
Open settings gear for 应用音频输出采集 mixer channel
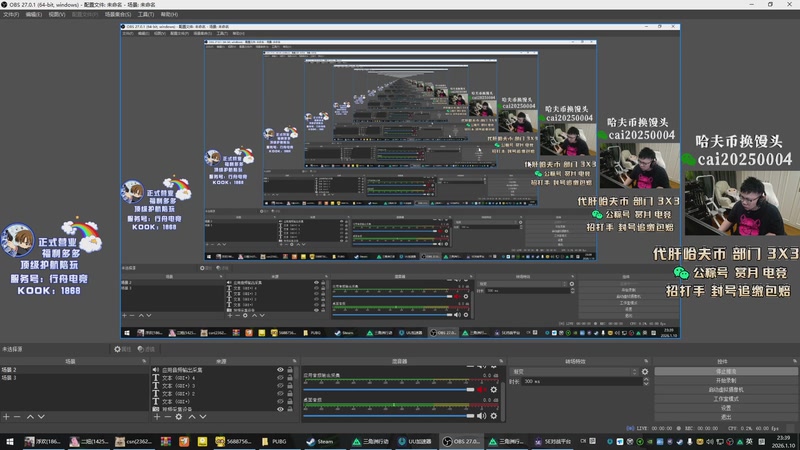pos(493,390)
